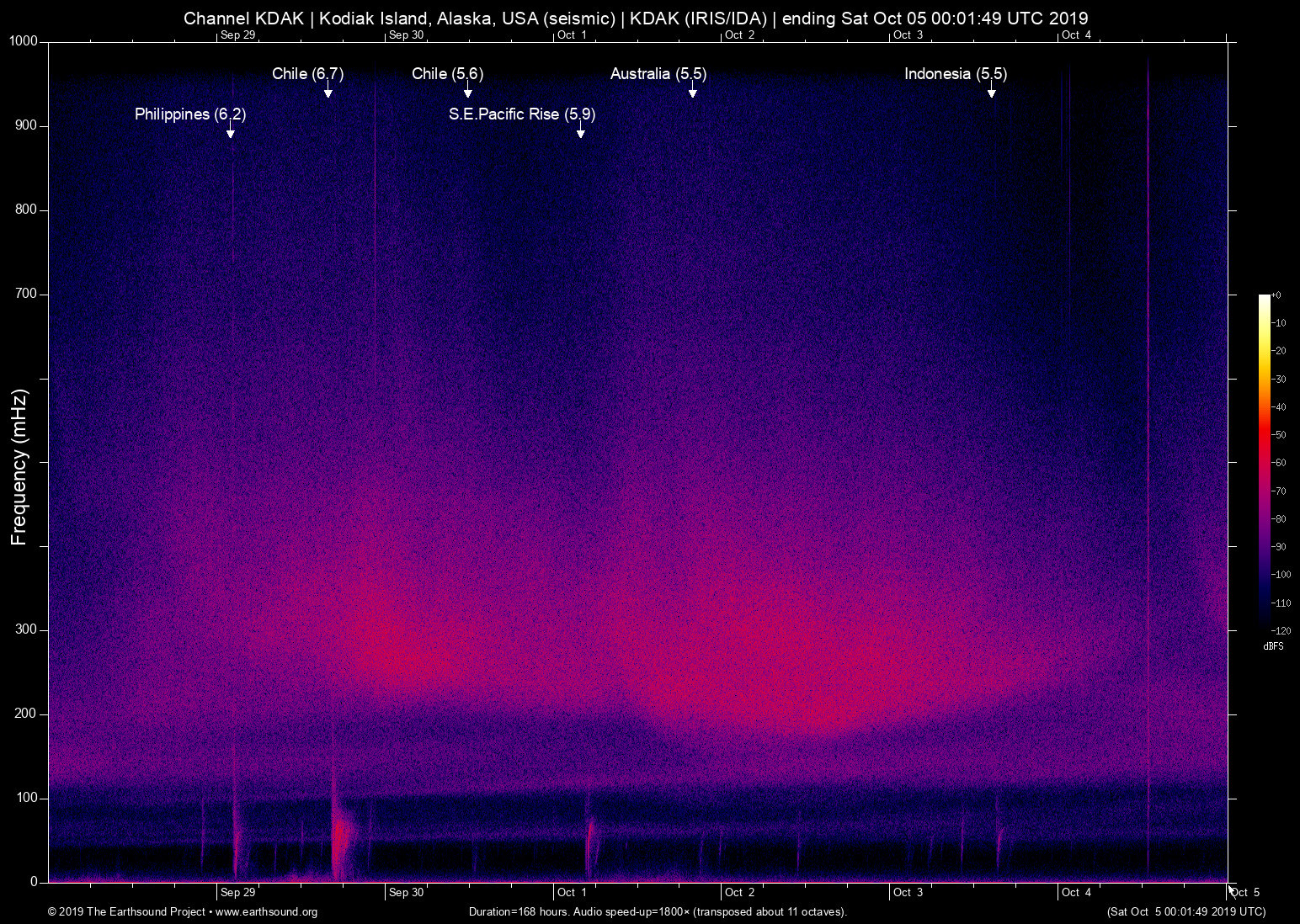Pick the Australia (5.5) earthquake label
The height and width of the screenshot is (924, 1300).
point(658,74)
